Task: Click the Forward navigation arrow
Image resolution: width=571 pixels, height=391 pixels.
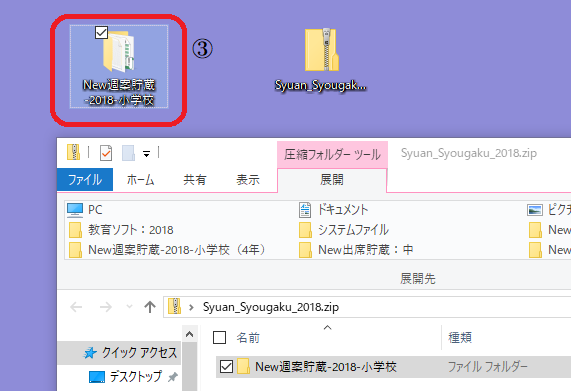Action: pos(106,307)
